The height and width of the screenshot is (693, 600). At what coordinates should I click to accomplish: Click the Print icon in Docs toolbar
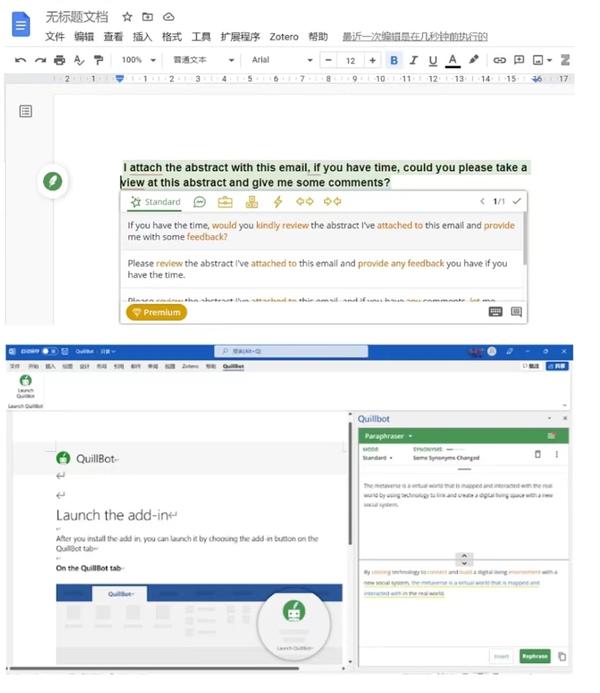click(x=59, y=60)
